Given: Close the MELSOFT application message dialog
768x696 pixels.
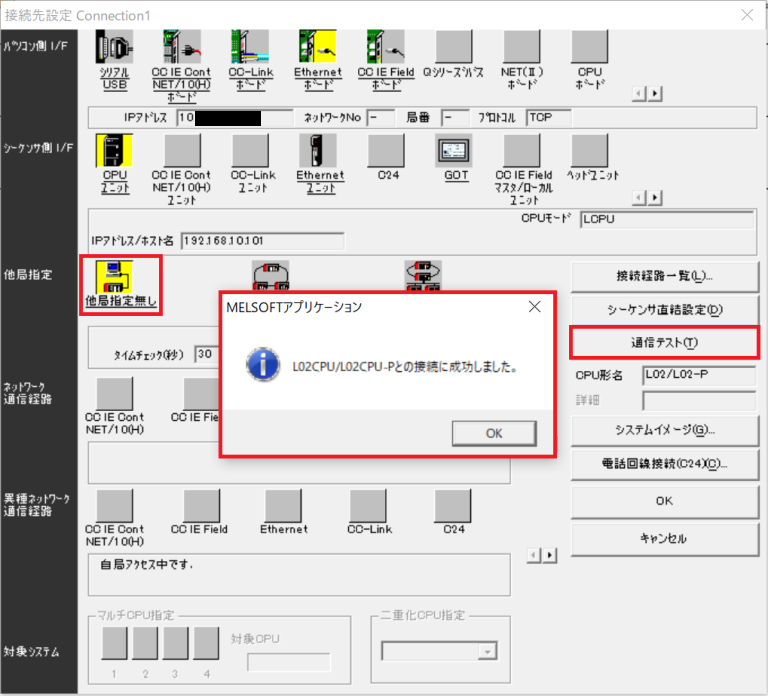Looking at the screenshot, I should 535,307.
